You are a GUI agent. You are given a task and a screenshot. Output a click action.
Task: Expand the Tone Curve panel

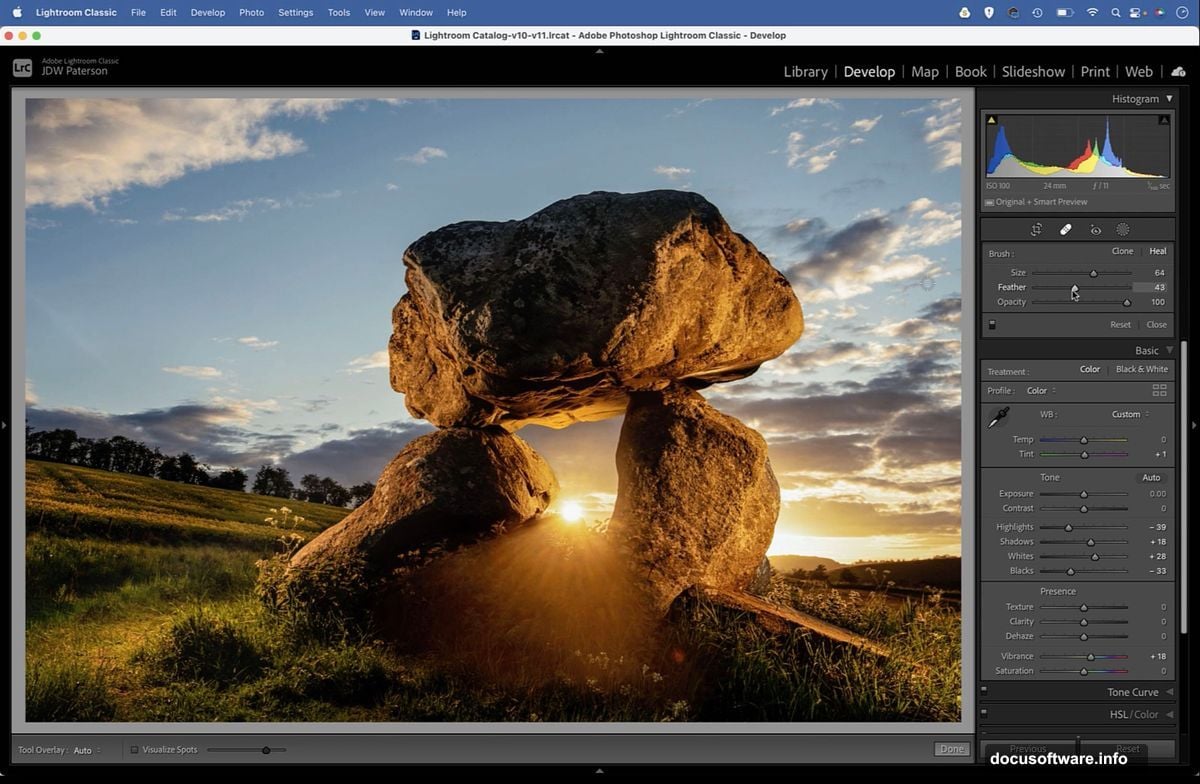(x=1133, y=691)
